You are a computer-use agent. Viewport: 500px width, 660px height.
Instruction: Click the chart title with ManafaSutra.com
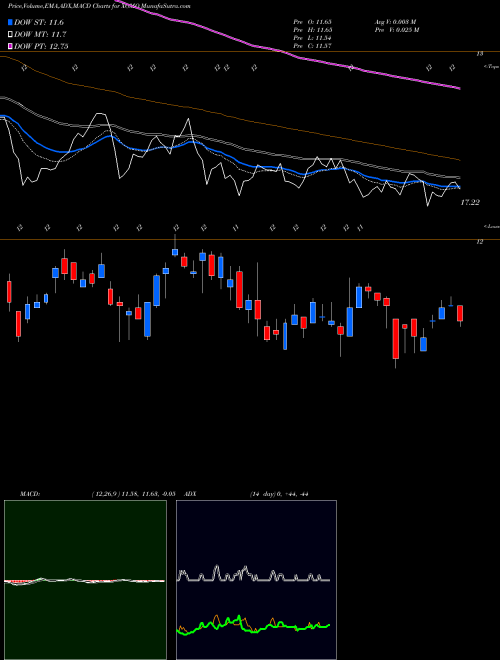99,7
